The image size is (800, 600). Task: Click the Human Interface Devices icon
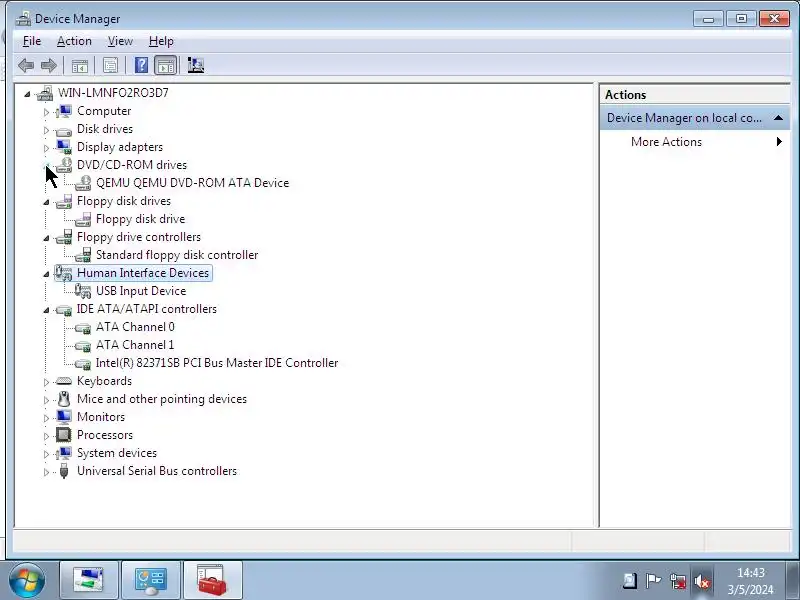pyautogui.click(x=64, y=273)
